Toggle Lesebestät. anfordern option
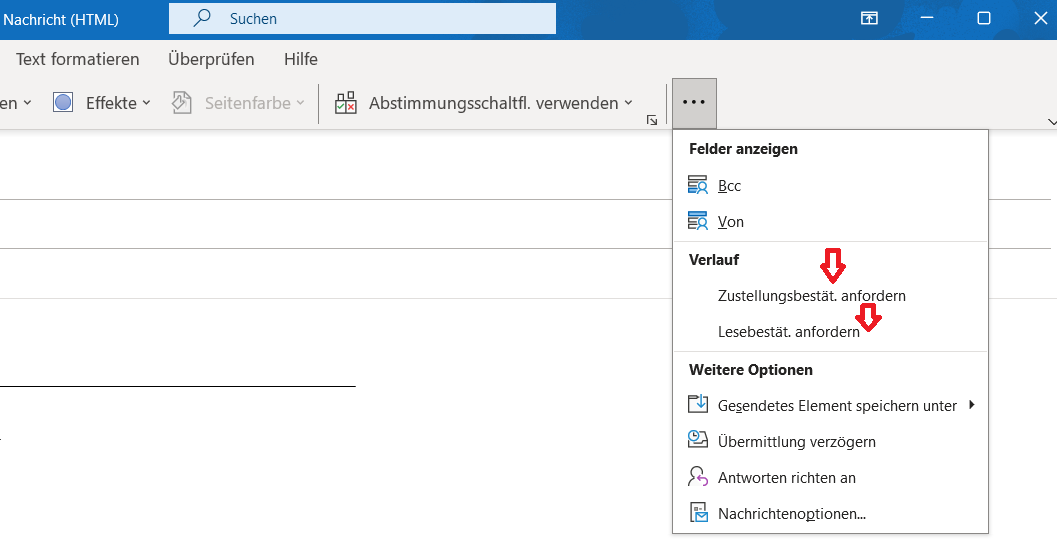 point(830,332)
